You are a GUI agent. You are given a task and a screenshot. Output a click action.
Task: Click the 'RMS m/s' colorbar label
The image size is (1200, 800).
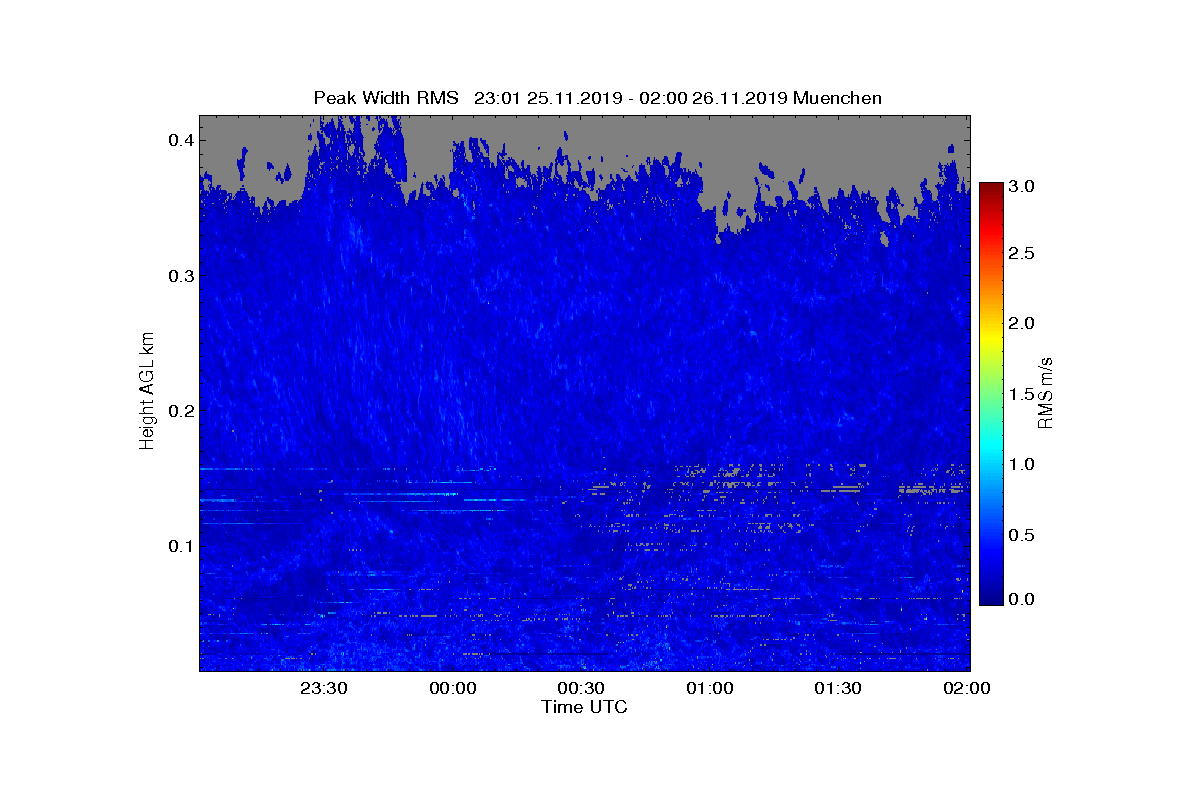point(1045,391)
